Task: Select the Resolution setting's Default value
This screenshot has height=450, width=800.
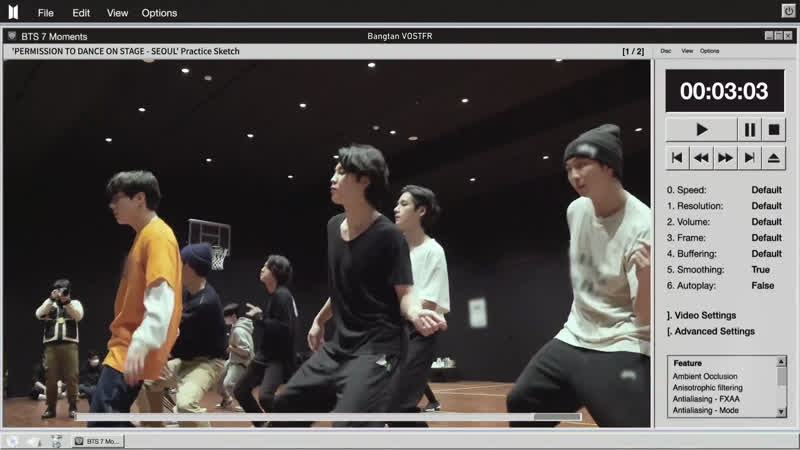Action: tap(766, 206)
